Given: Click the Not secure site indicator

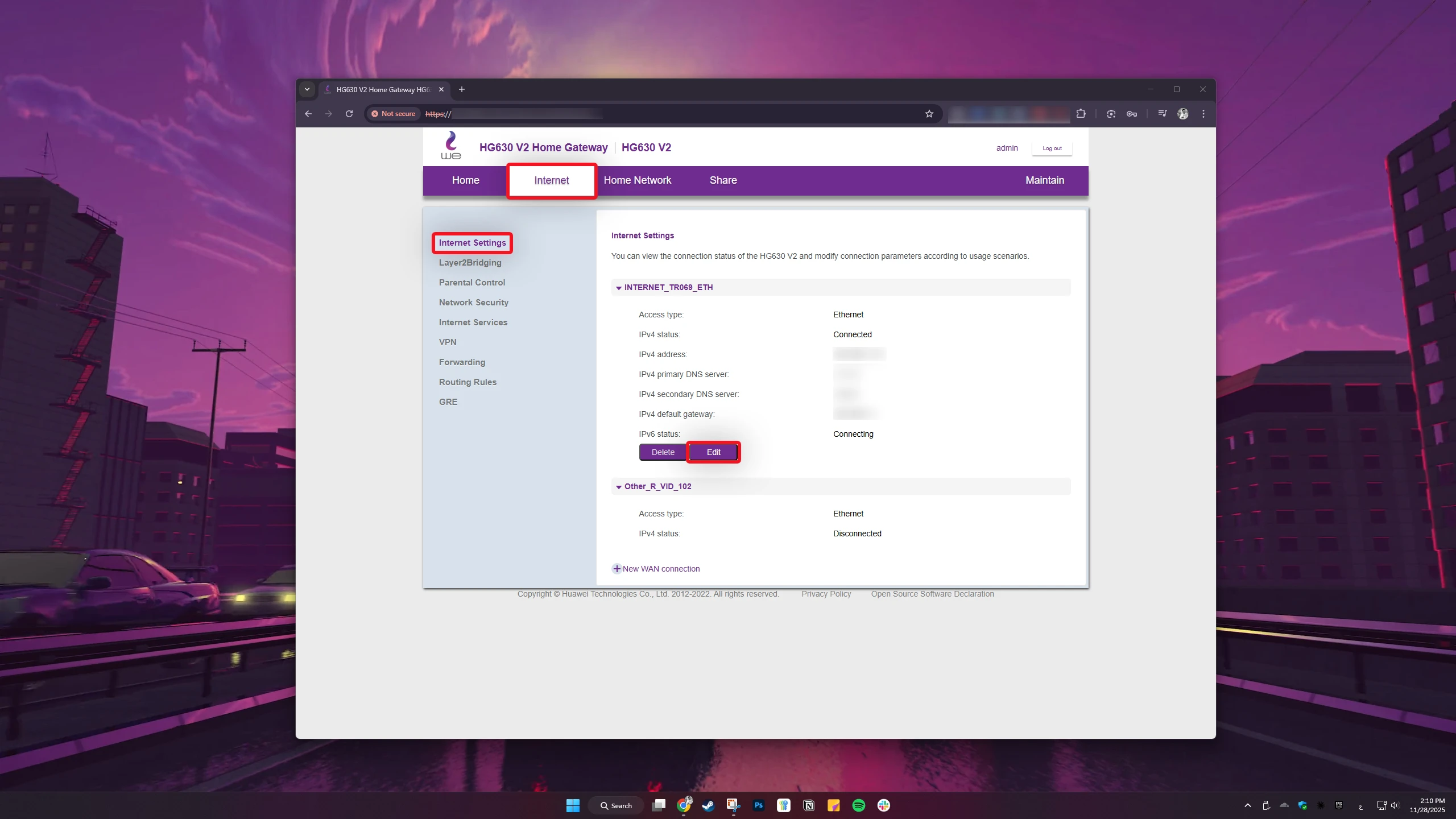Looking at the screenshot, I should point(393,114).
